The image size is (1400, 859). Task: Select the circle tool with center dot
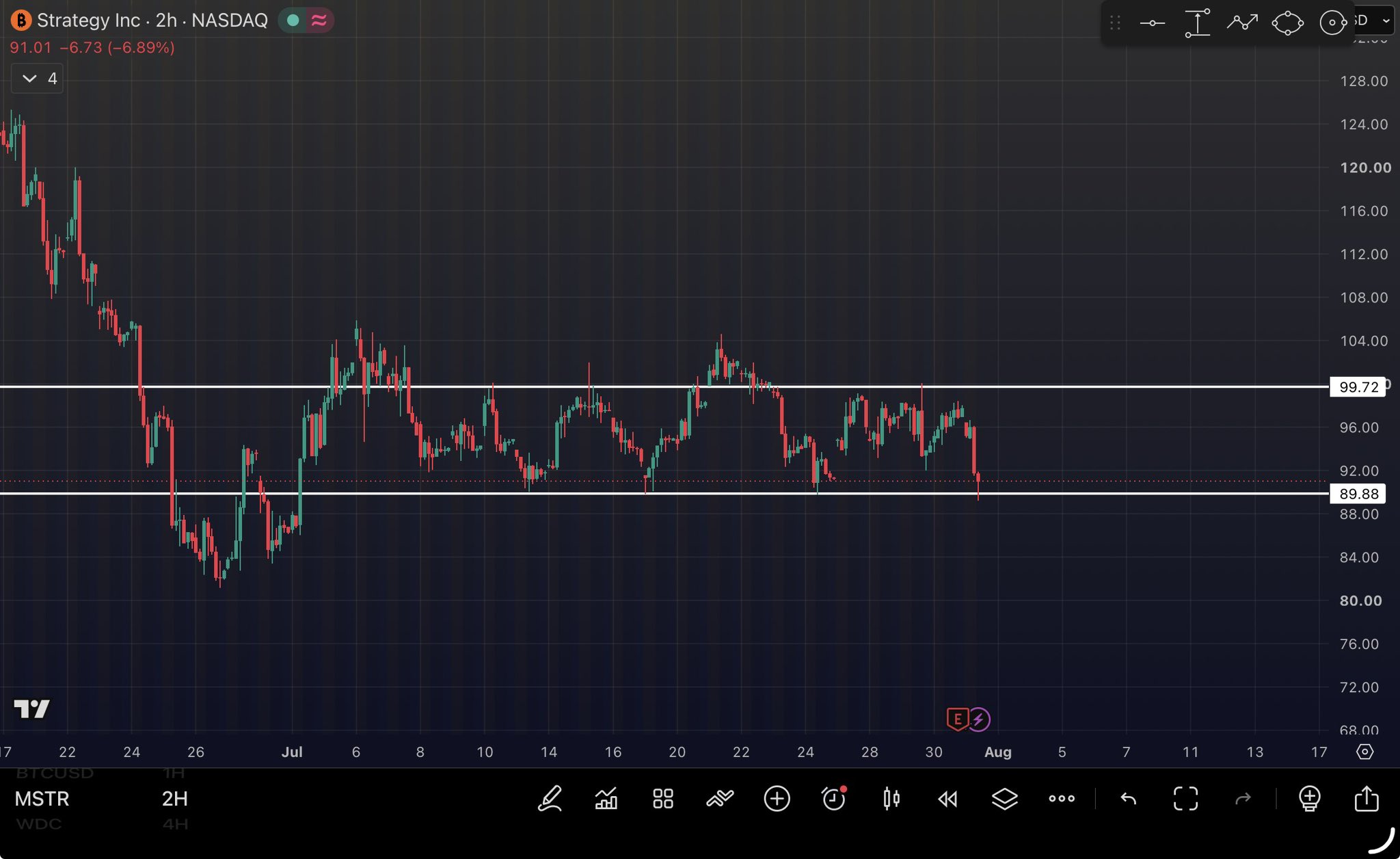click(1332, 23)
